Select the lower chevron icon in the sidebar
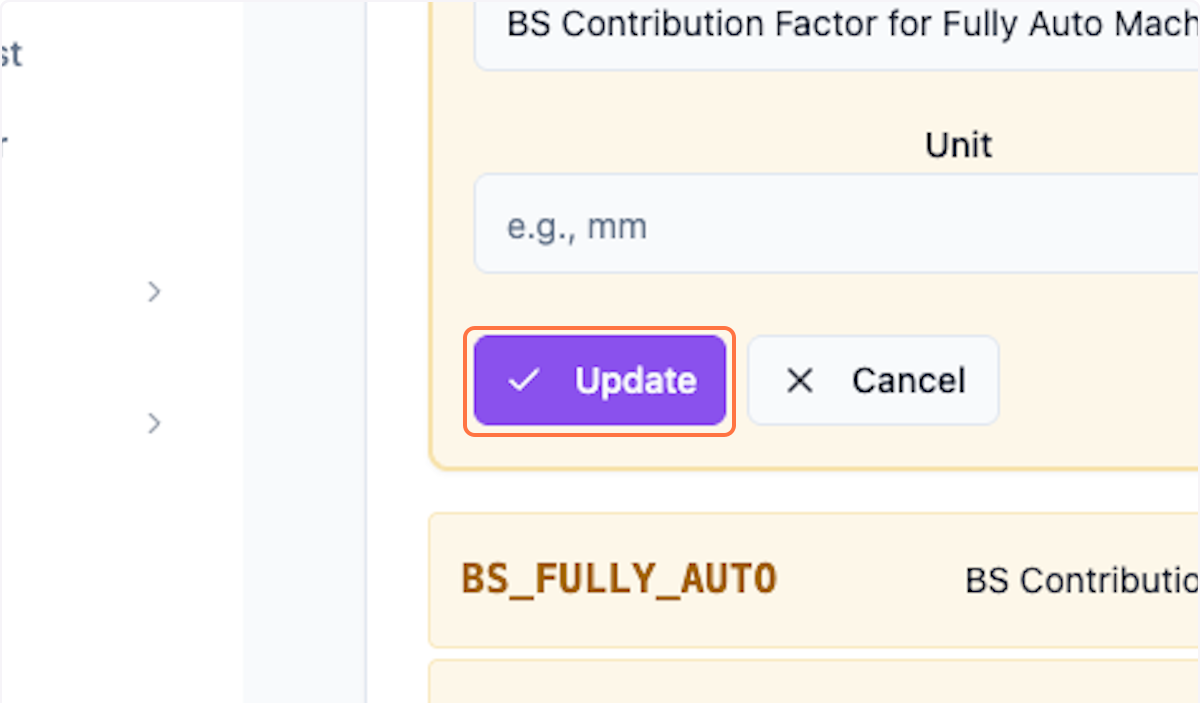 pyautogui.click(x=154, y=423)
